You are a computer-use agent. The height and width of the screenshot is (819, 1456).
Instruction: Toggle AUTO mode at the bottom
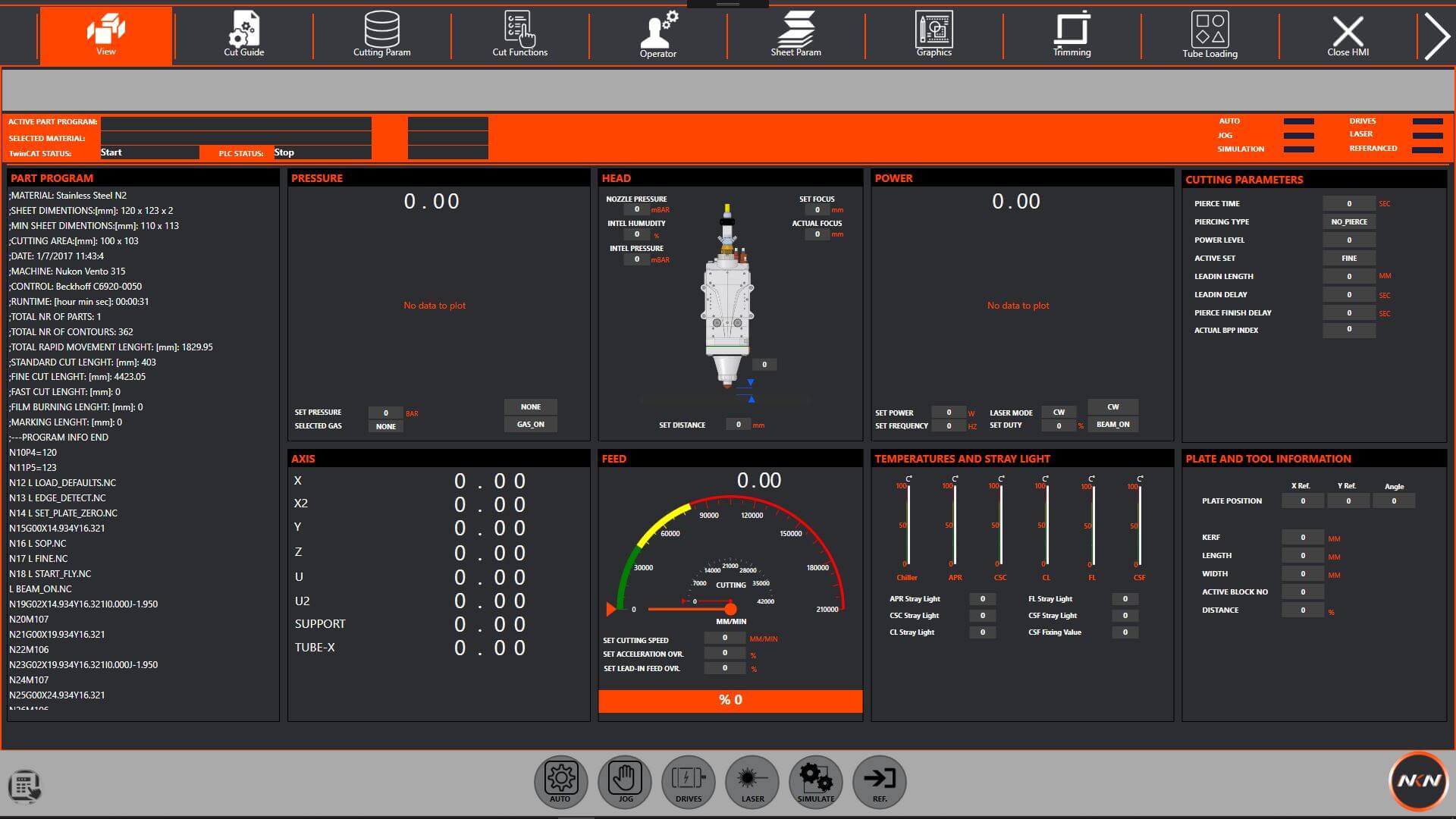click(x=560, y=781)
